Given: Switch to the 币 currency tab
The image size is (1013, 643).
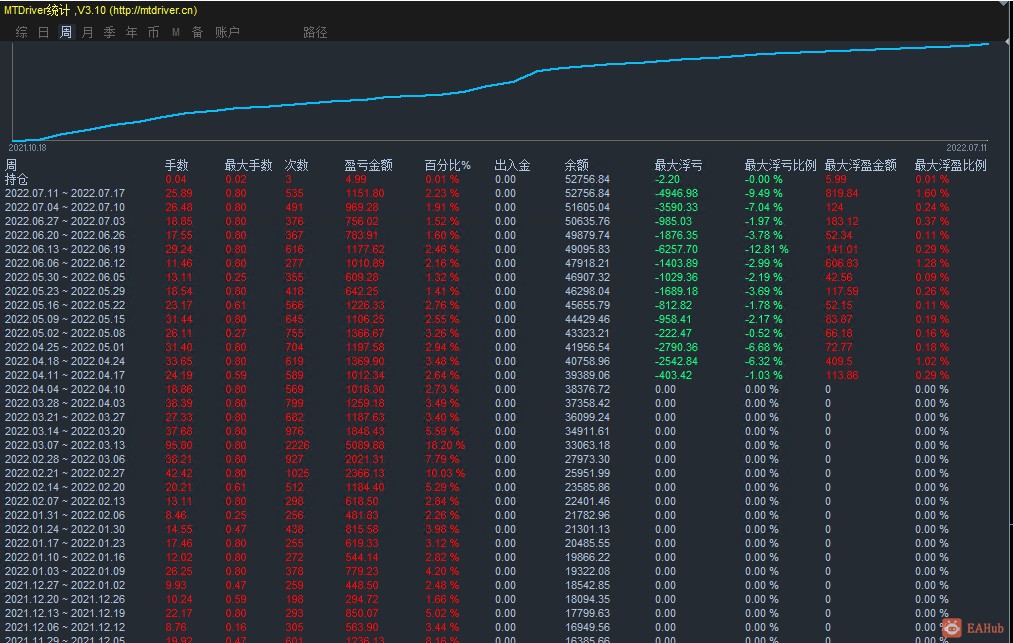Looking at the screenshot, I should [154, 32].
